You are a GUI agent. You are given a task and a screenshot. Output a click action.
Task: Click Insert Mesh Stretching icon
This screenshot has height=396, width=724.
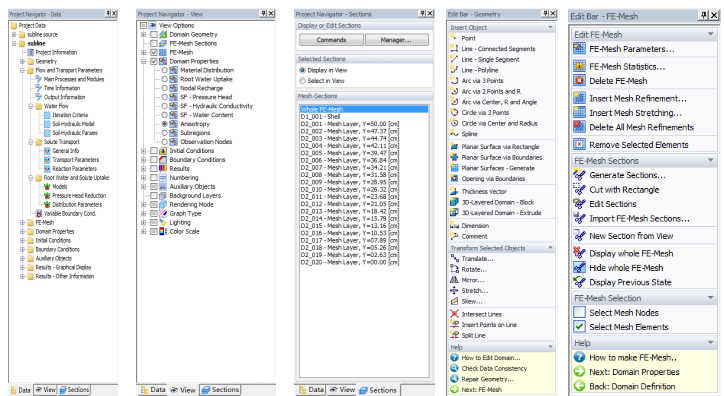click(579, 113)
